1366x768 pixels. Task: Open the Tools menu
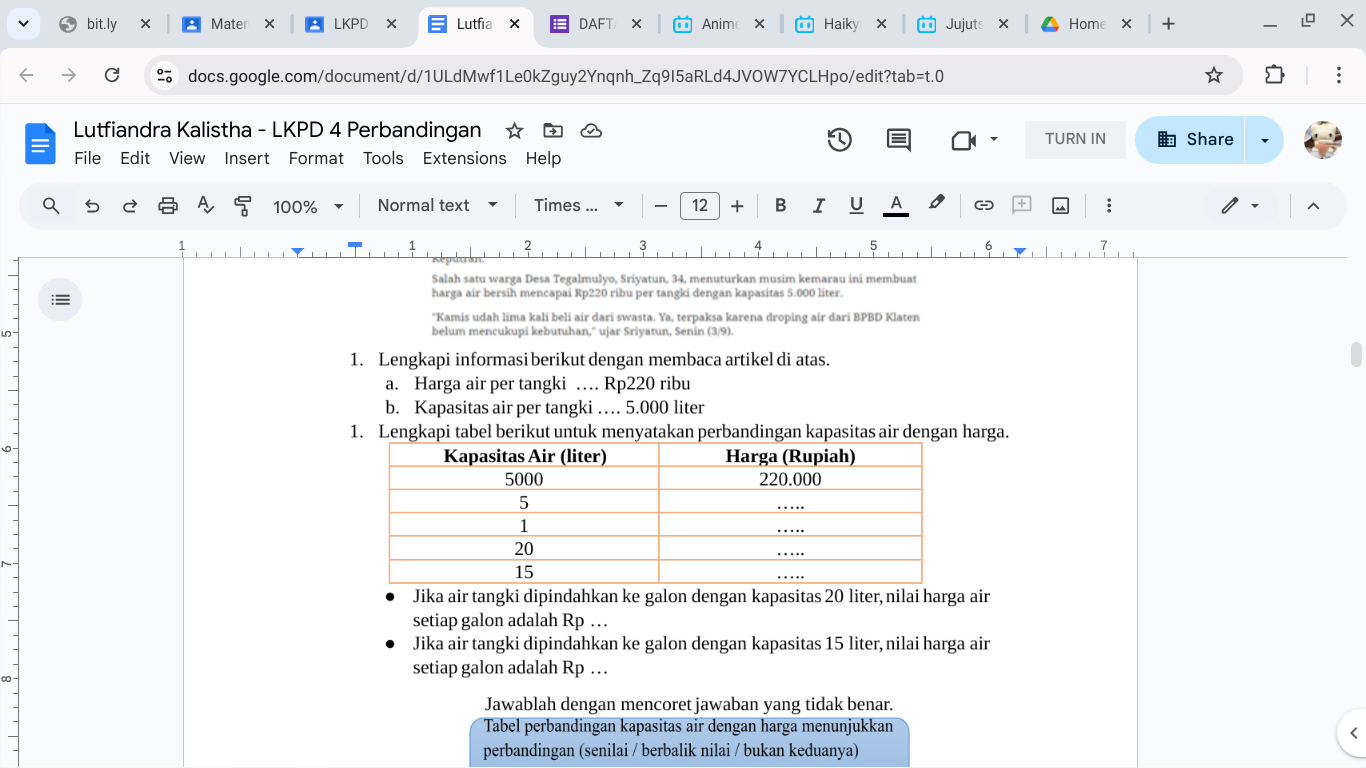(x=383, y=158)
